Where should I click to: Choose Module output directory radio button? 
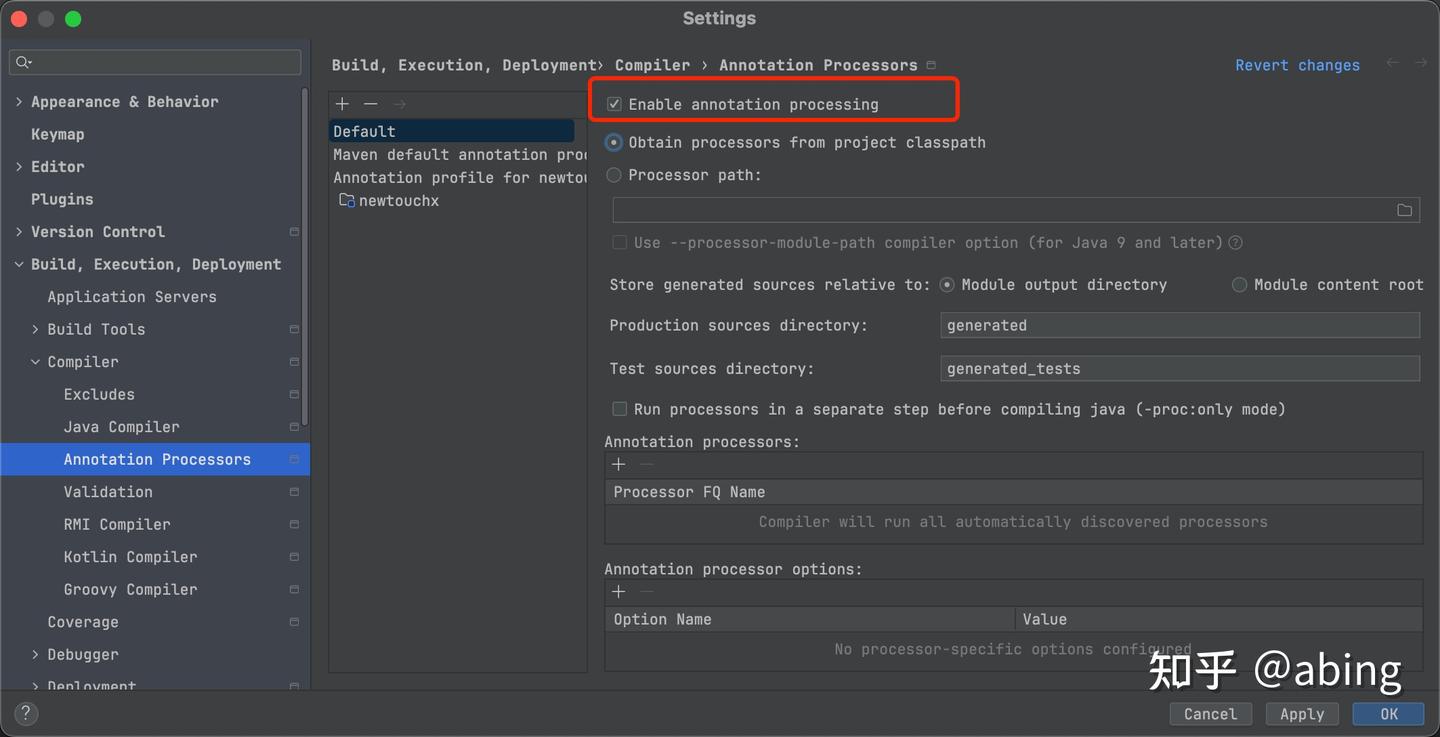(x=947, y=285)
